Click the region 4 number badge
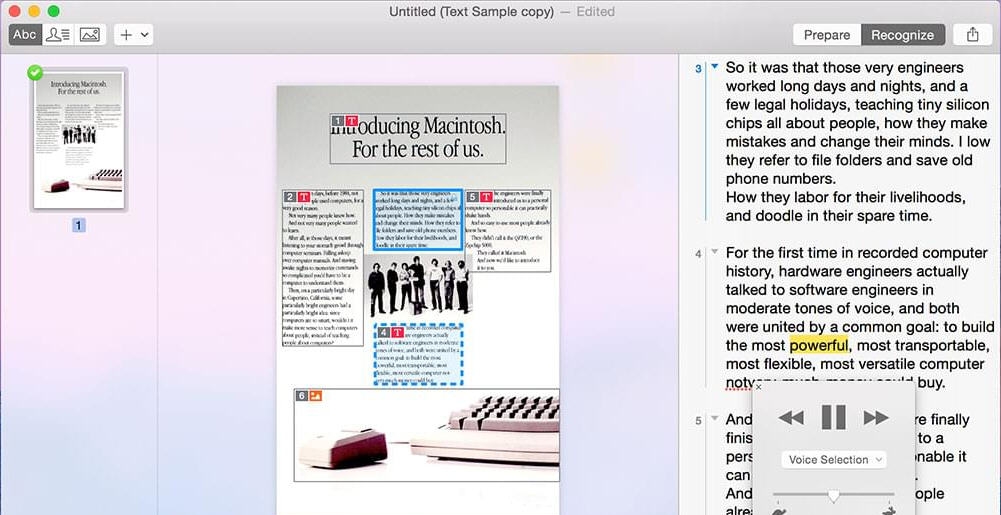Viewport: 1001px width, 515px height. [384, 332]
